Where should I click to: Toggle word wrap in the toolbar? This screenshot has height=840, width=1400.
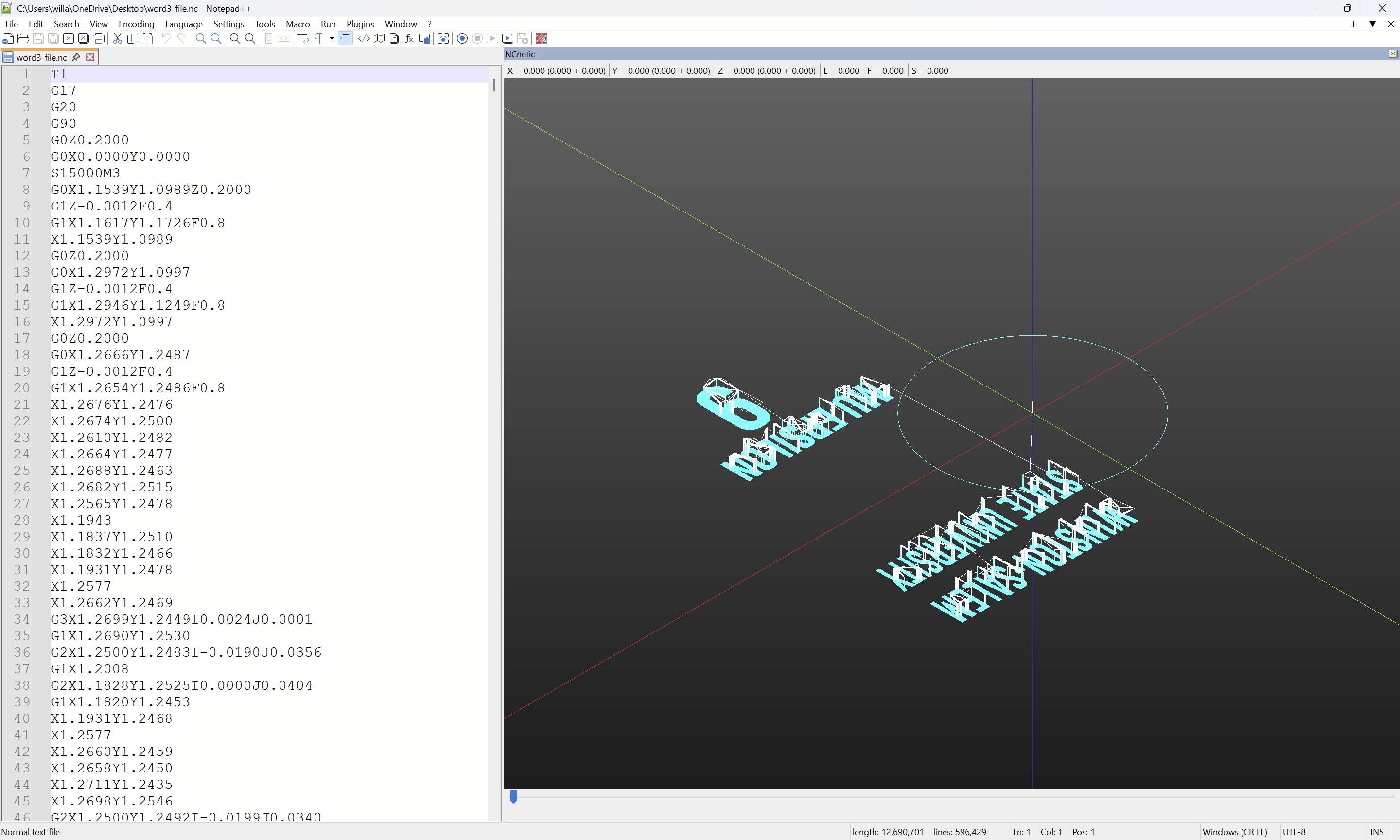[x=303, y=38]
